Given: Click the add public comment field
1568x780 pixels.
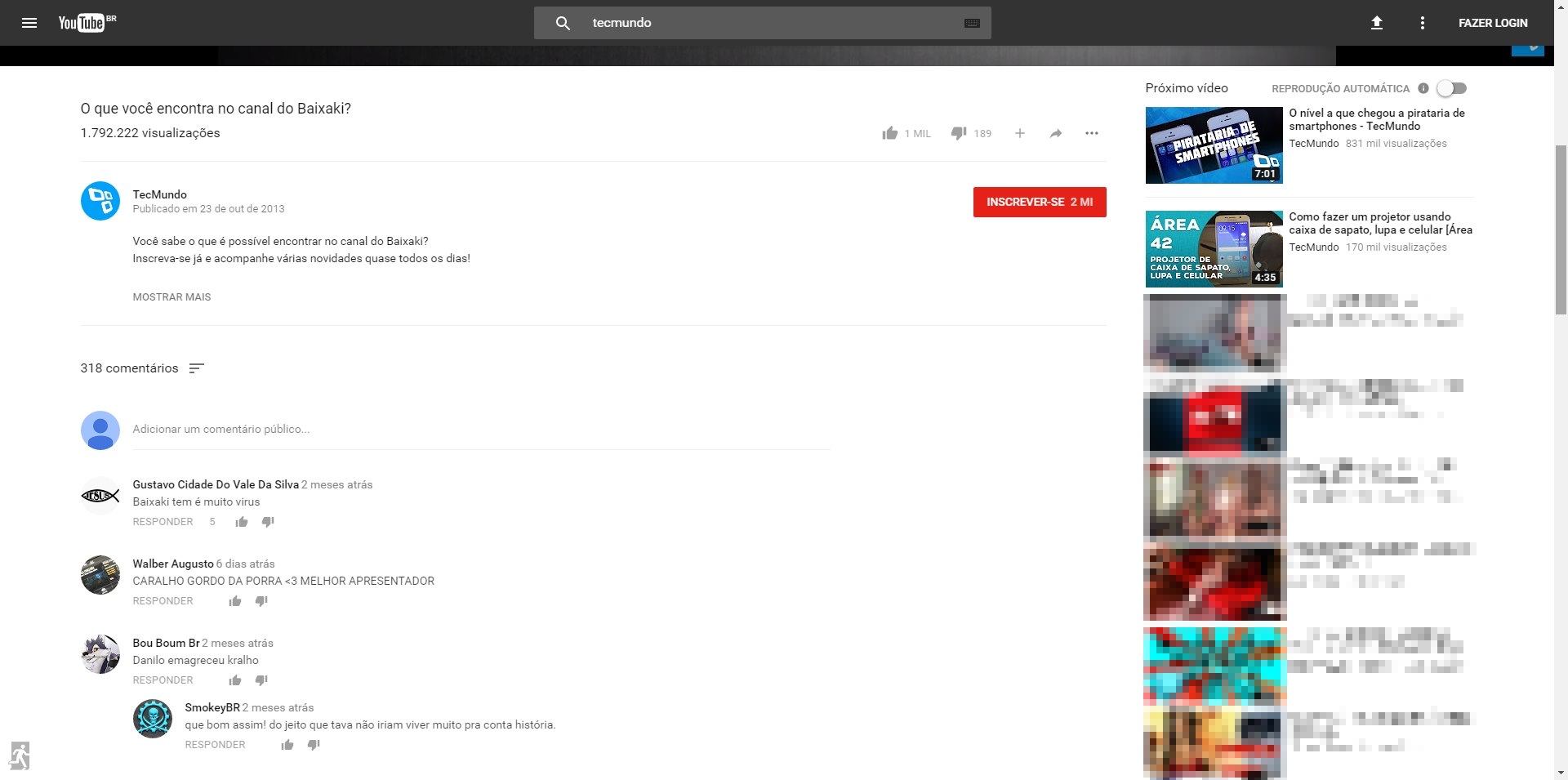Looking at the screenshot, I should (x=481, y=430).
